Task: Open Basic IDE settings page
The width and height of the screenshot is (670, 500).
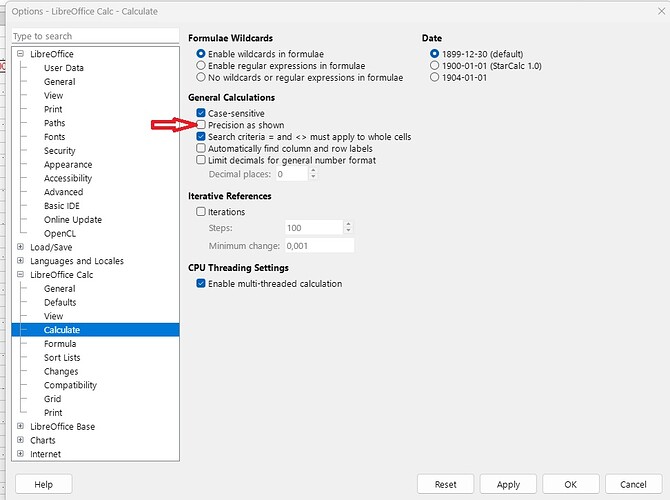Action: (62, 206)
